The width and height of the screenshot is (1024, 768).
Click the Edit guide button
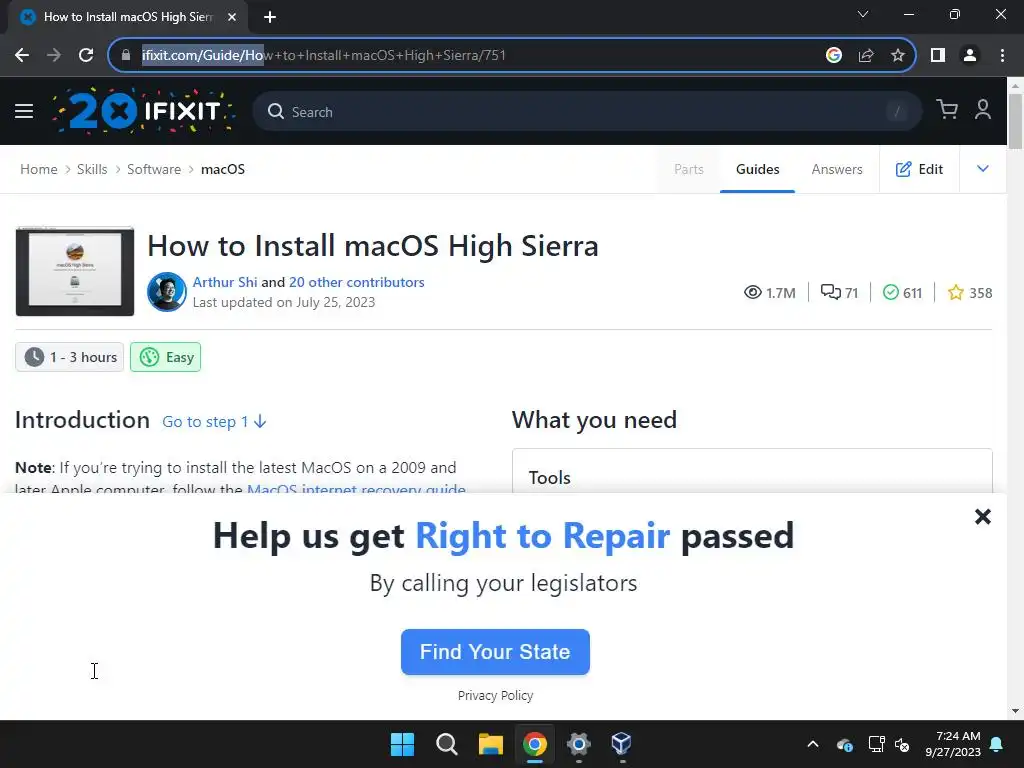pyautogui.click(x=919, y=169)
